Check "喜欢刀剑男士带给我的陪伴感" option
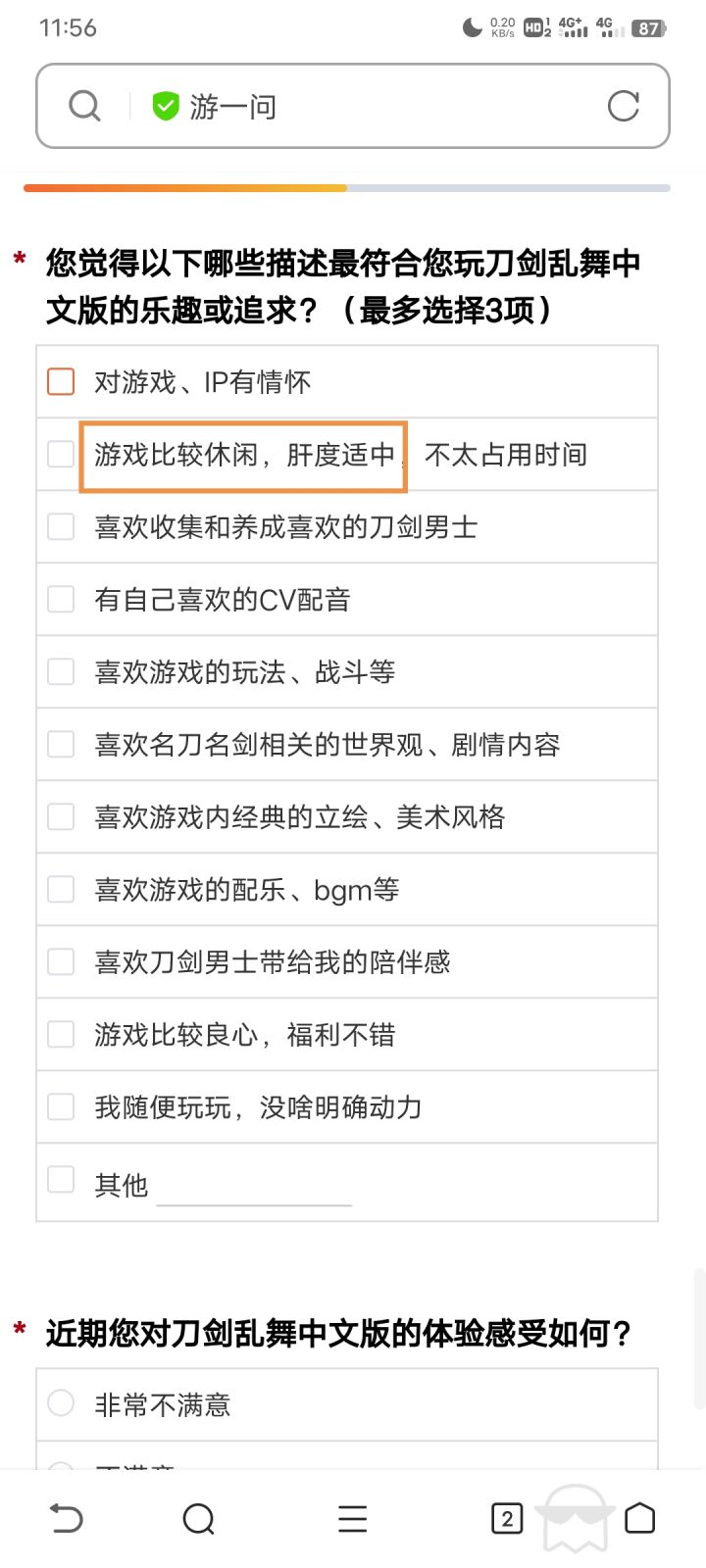Image resolution: width=706 pixels, height=1568 pixels. (x=61, y=961)
